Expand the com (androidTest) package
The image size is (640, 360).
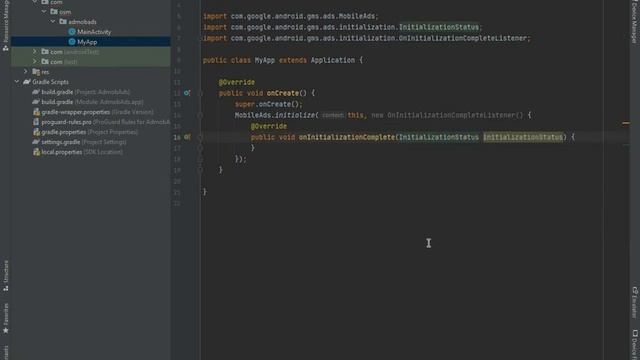pyautogui.click(x=35, y=52)
